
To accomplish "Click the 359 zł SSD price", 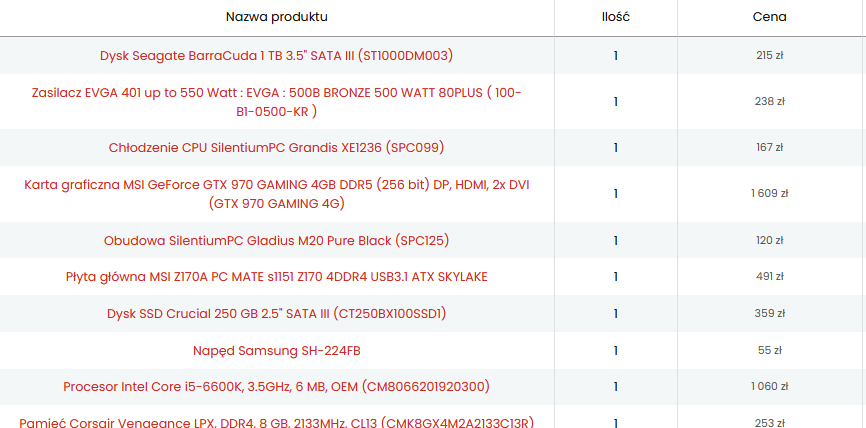I will [769, 314].
